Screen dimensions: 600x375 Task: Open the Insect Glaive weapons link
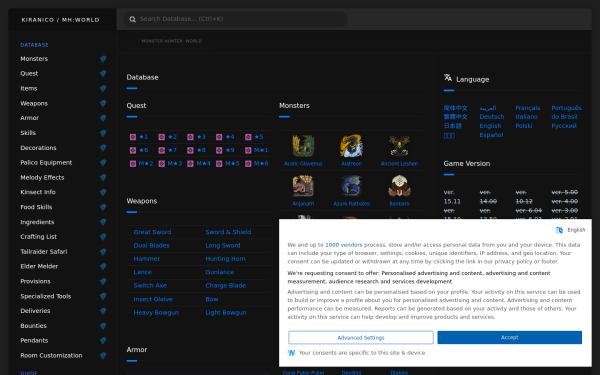pyautogui.click(x=153, y=299)
